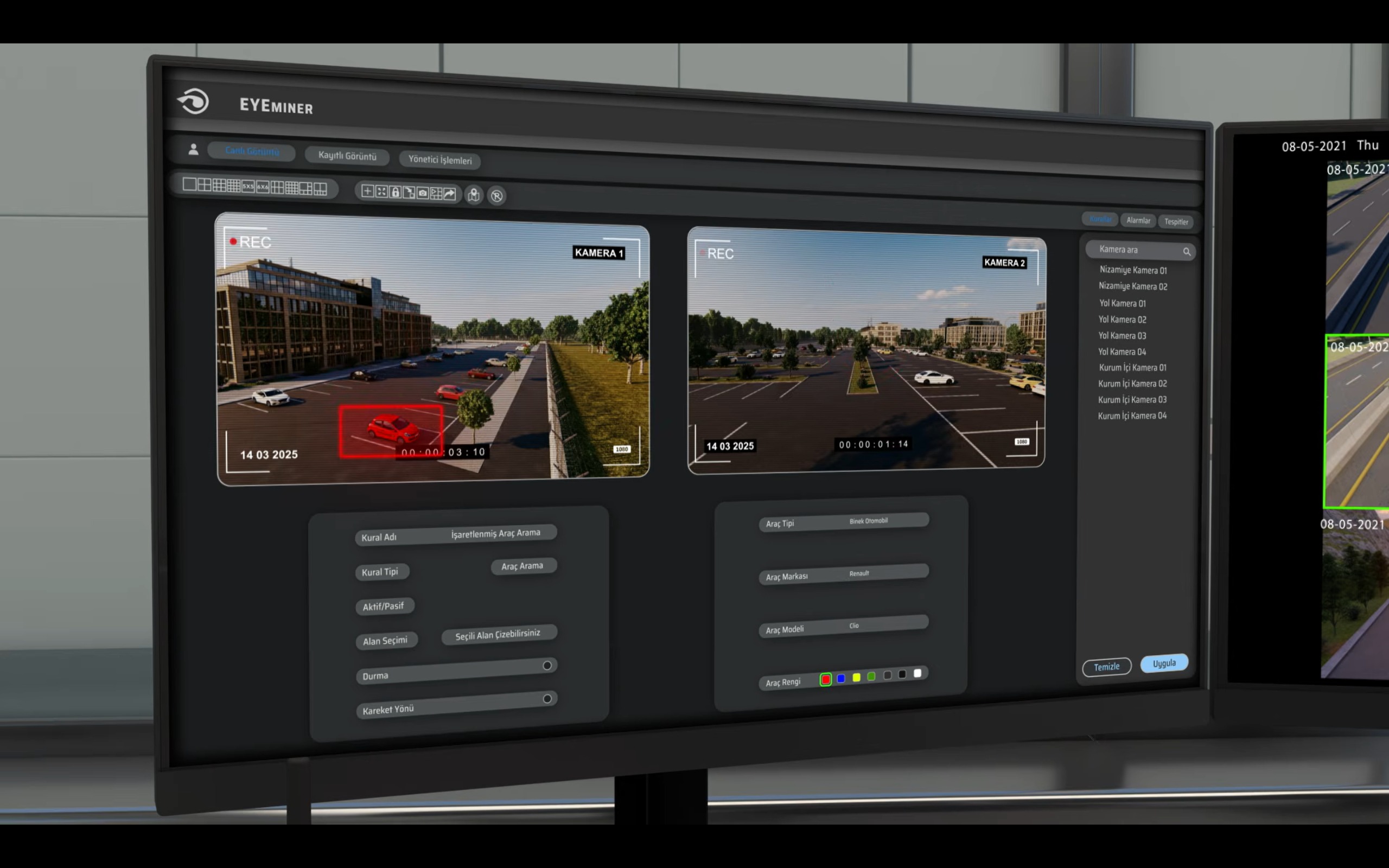Open the Araç Tipi dropdown

click(844, 522)
